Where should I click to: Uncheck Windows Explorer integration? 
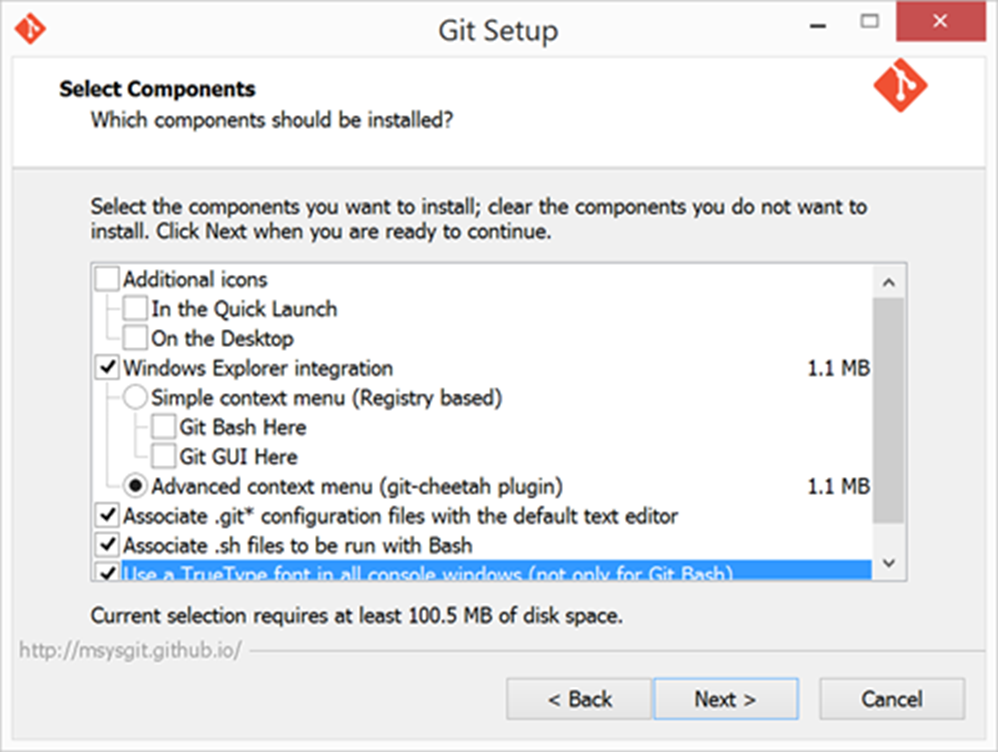pyautogui.click(x=108, y=367)
